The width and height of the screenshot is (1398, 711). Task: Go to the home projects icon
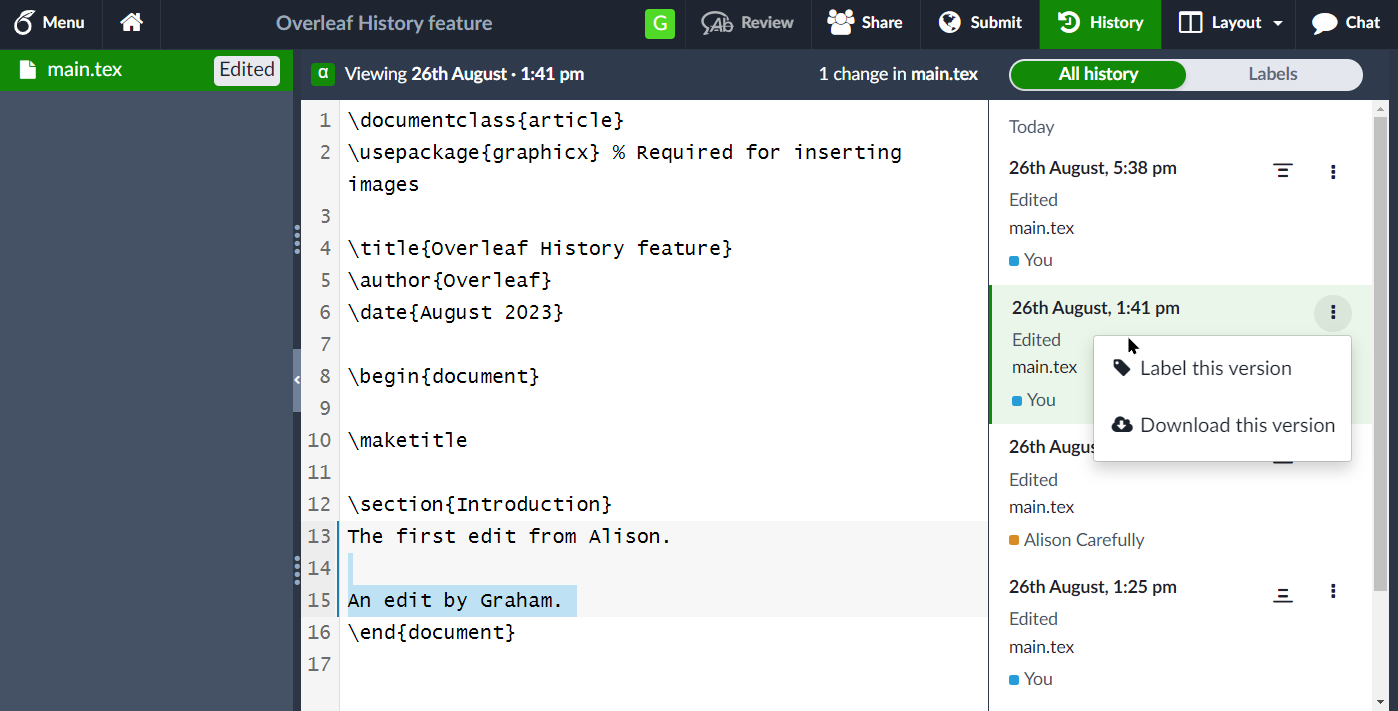pos(131,23)
